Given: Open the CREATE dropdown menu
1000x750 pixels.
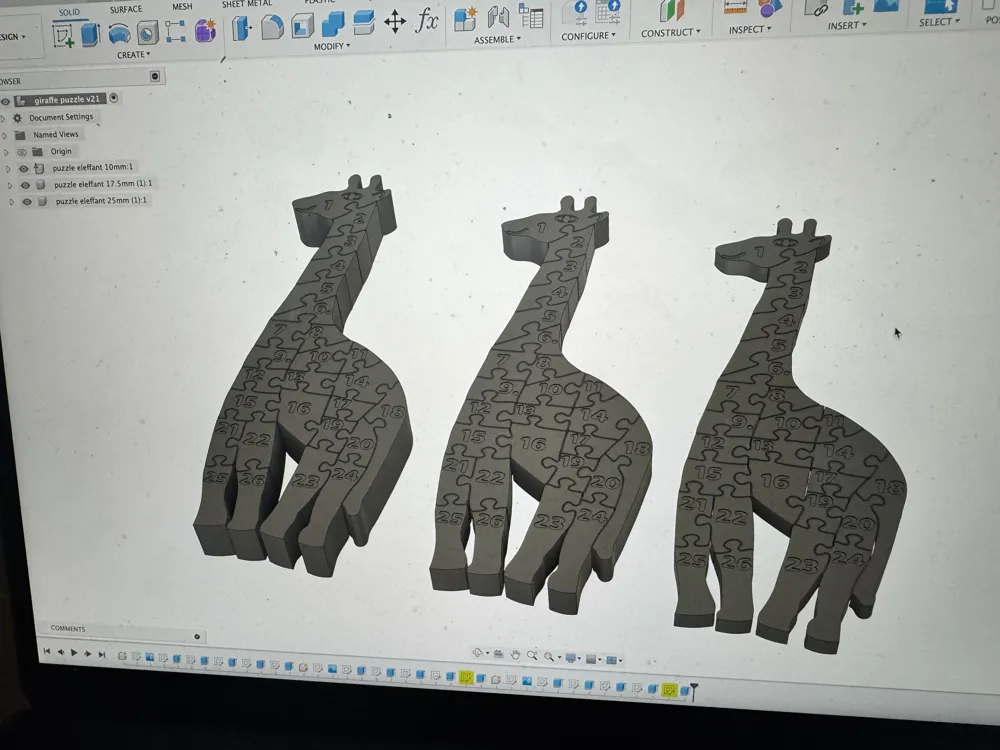Looking at the screenshot, I should [134, 55].
